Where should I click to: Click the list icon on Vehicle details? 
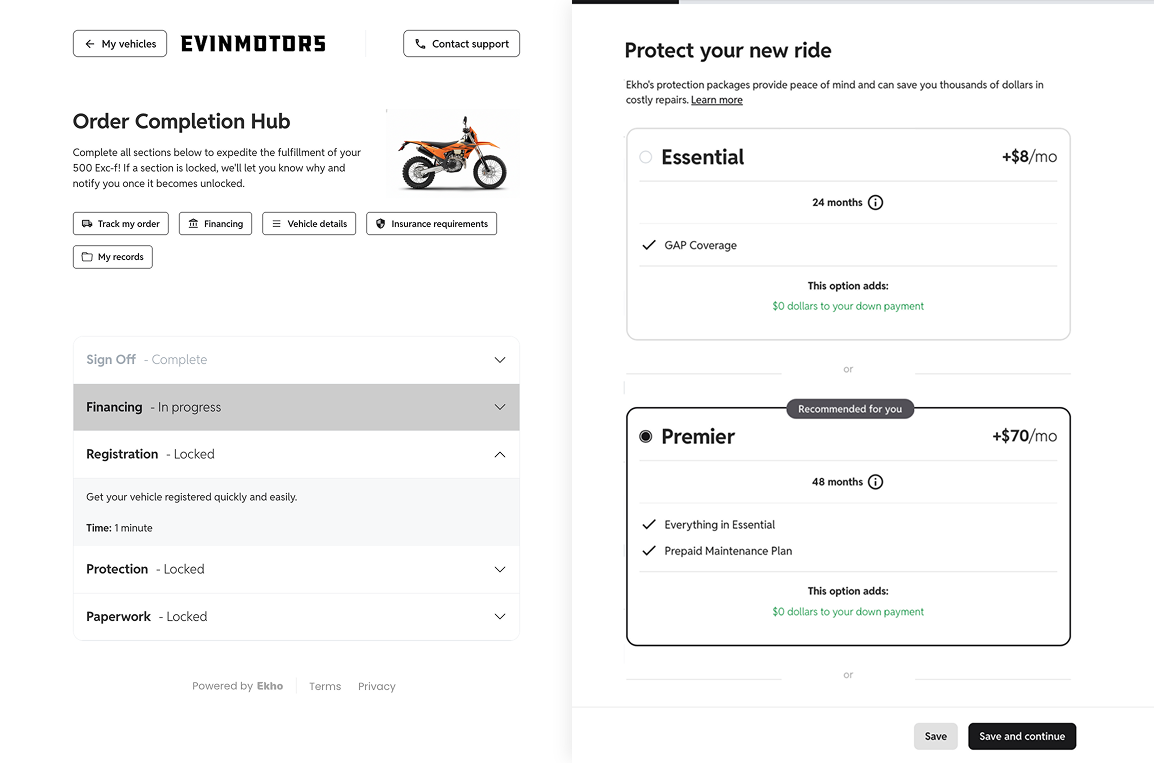[277, 224]
